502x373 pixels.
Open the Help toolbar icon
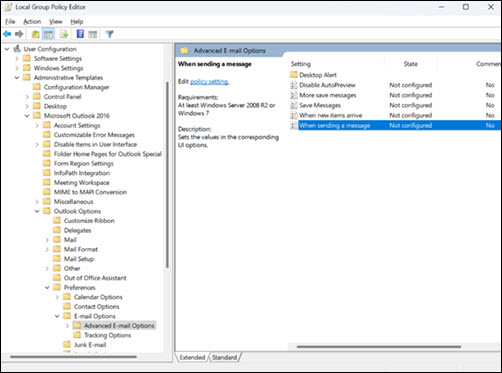tap(80, 34)
